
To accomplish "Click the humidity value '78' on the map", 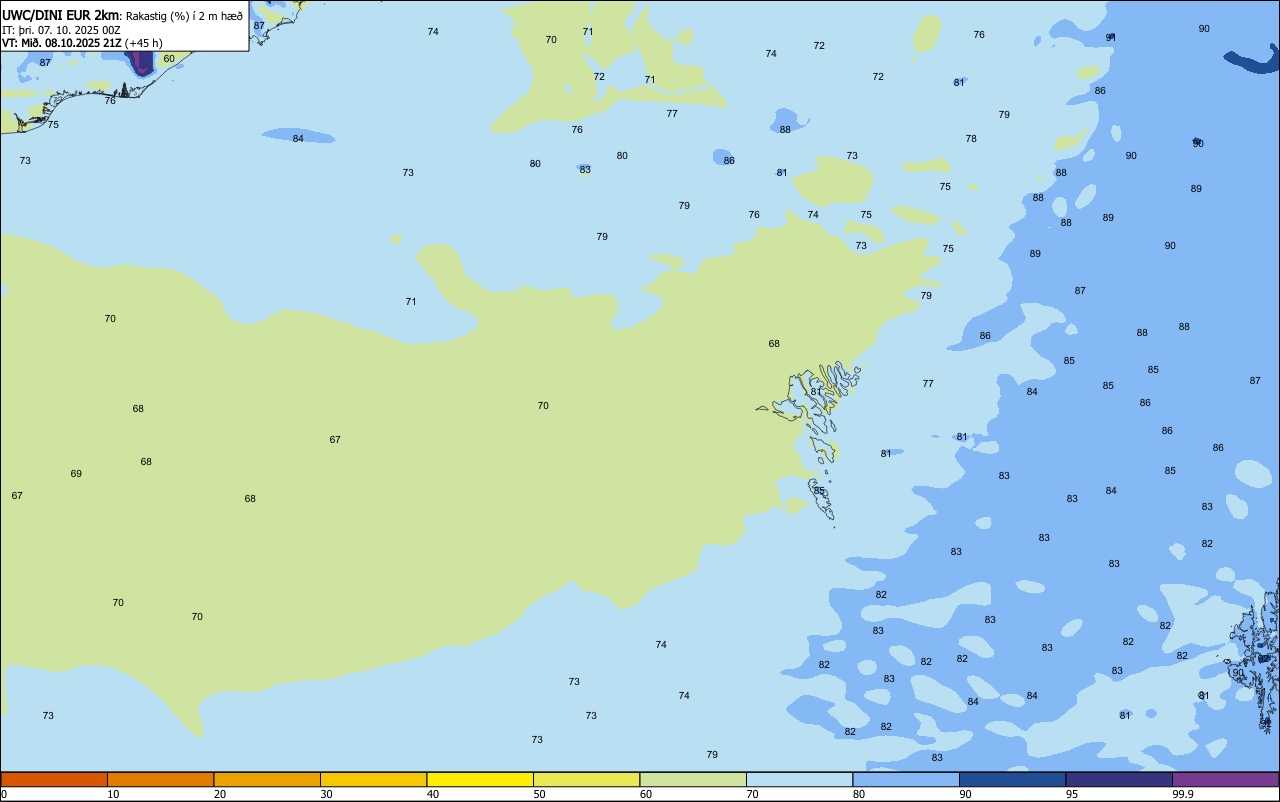I will tap(971, 139).
